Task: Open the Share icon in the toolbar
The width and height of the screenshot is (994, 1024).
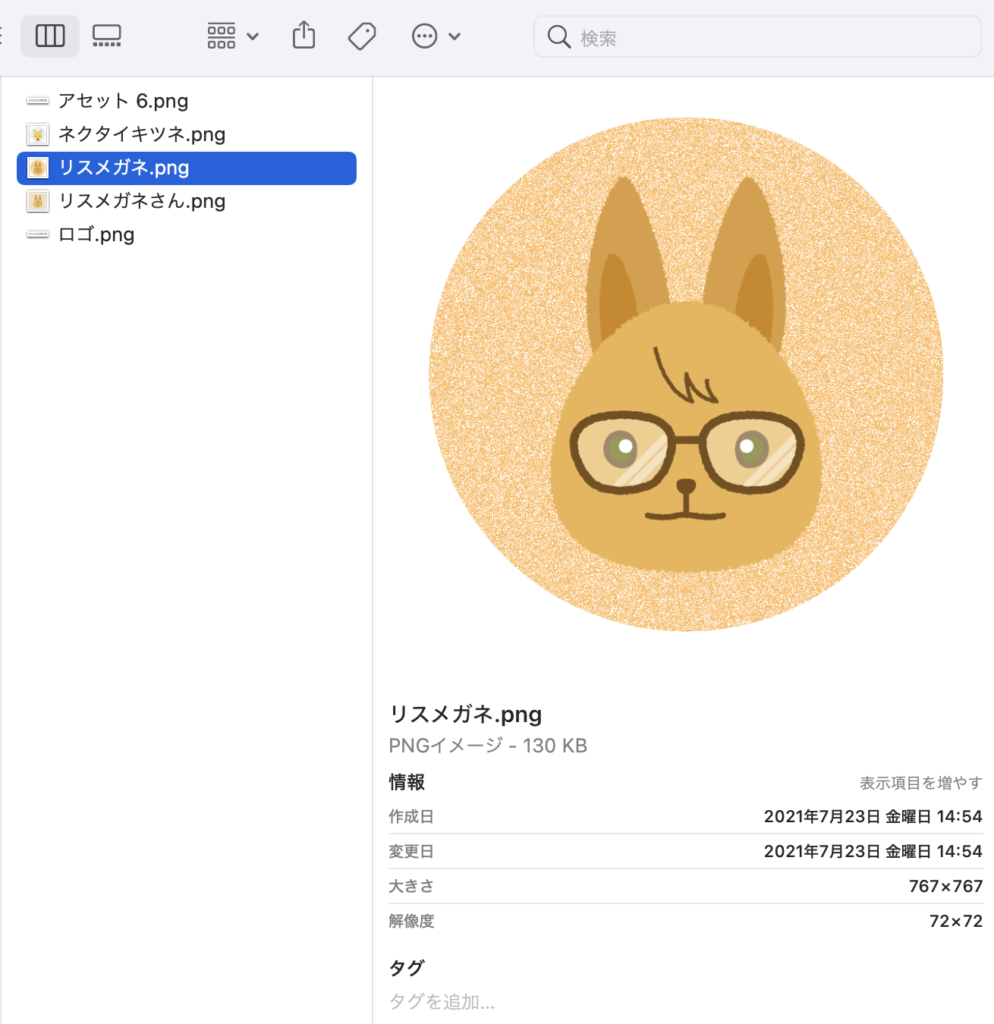Action: (x=303, y=35)
